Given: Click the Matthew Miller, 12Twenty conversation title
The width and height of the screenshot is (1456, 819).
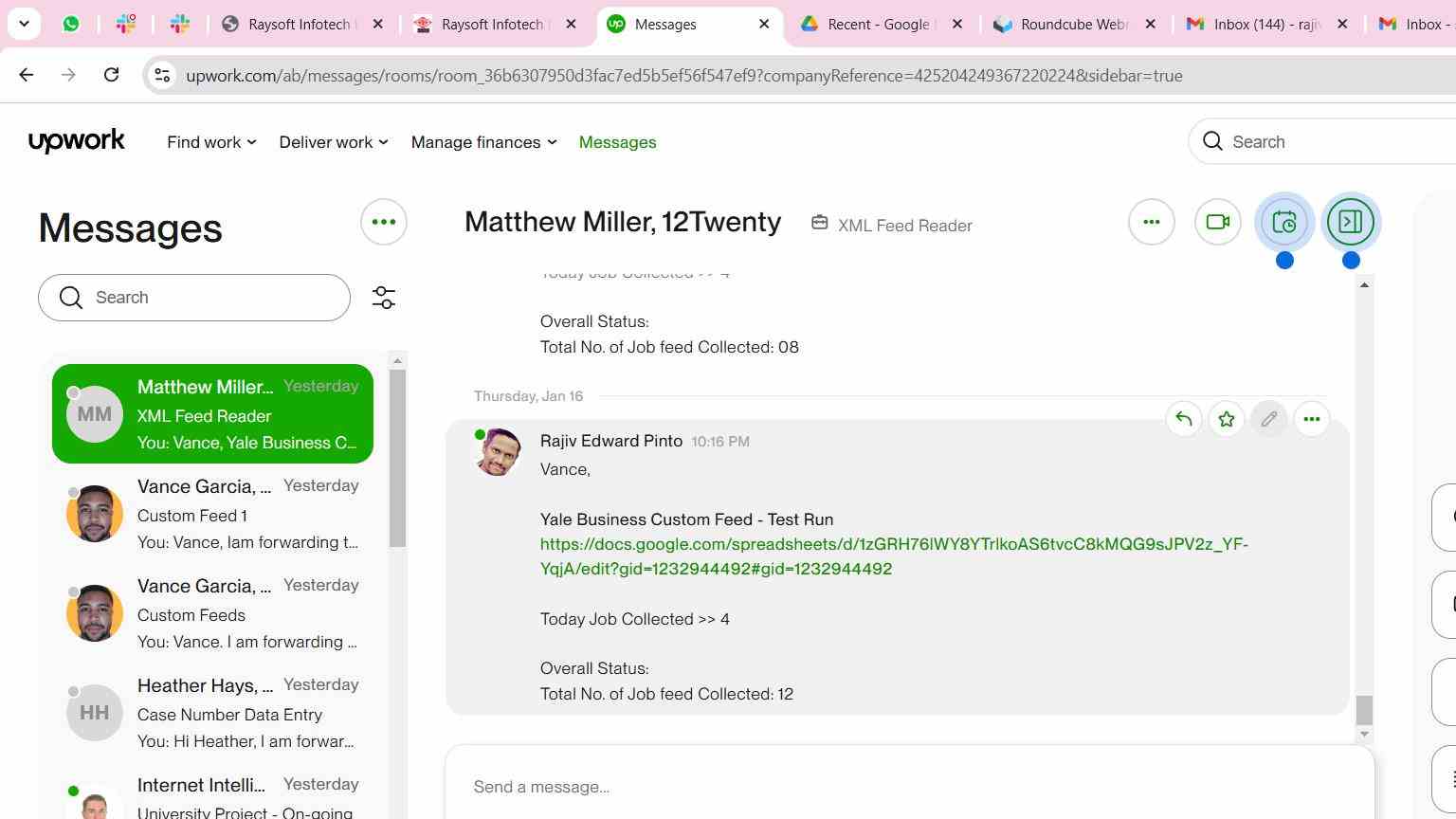Looking at the screenshot, I should pyautogui.click(x=623, y=222).
